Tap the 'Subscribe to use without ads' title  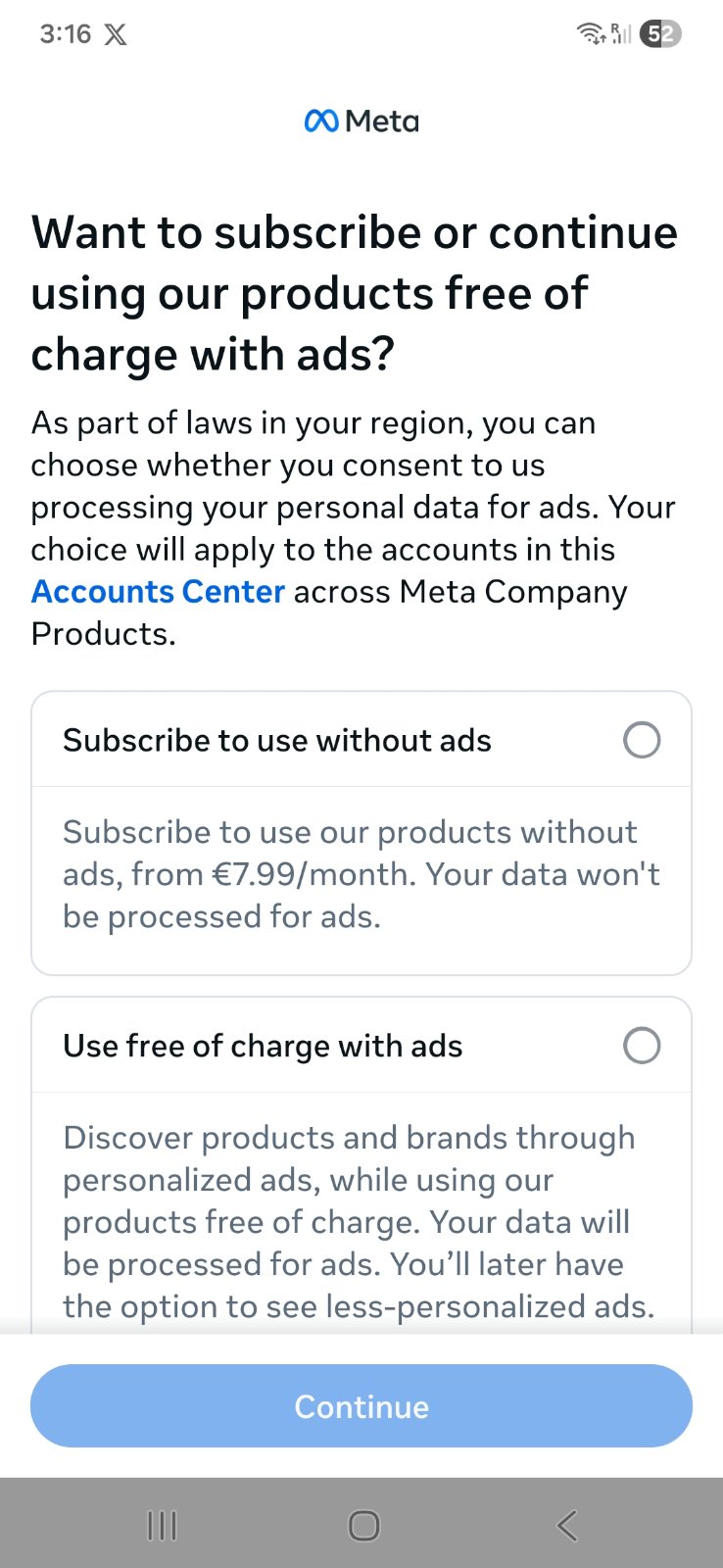click(x=277, y=741)
